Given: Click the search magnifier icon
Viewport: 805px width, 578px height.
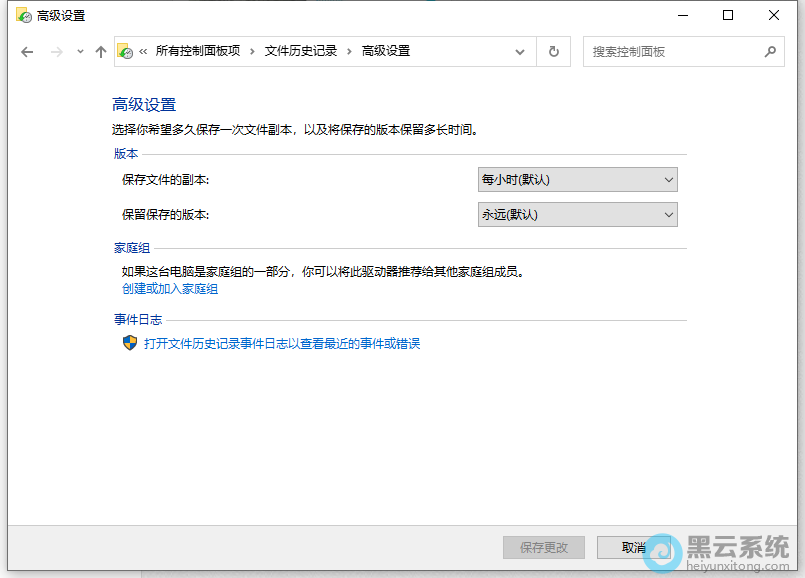Looking at the screenshot, I should pyautogui.click(x=770, y=51).
